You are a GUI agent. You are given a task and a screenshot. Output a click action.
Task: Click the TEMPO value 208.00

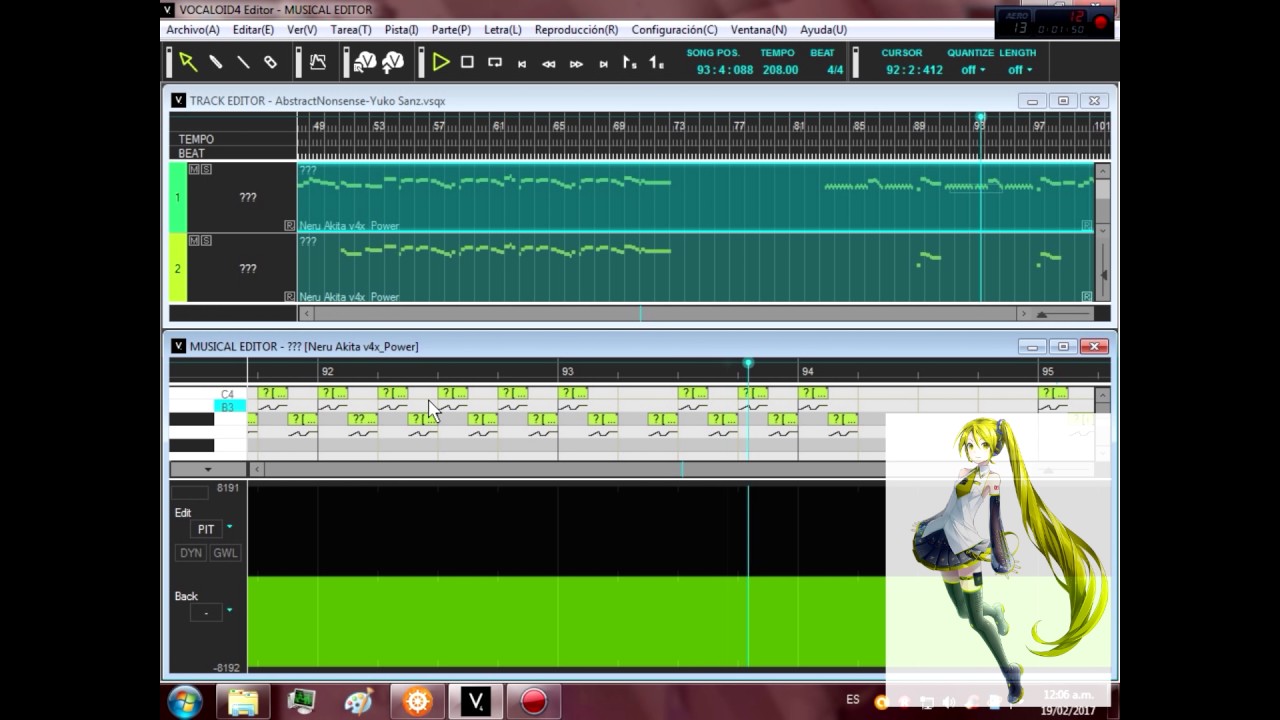(780, 70)
